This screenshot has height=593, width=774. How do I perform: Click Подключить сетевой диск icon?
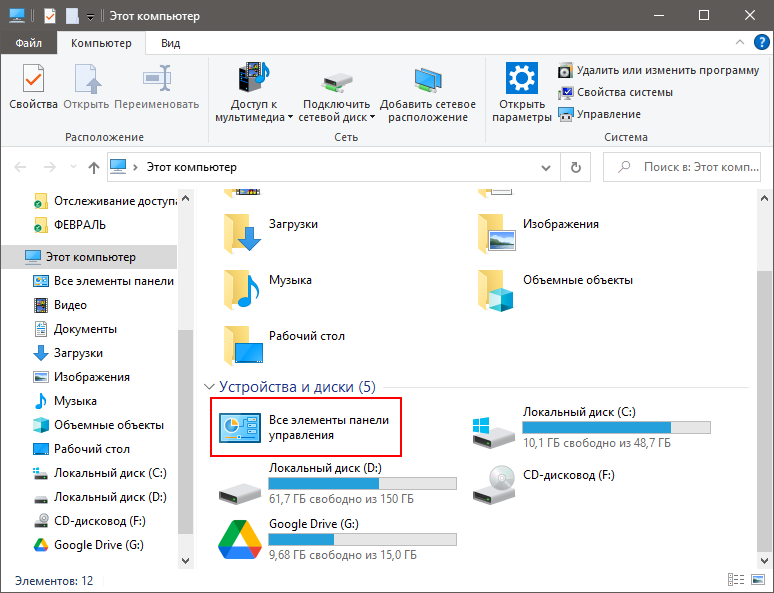[337, 82]
